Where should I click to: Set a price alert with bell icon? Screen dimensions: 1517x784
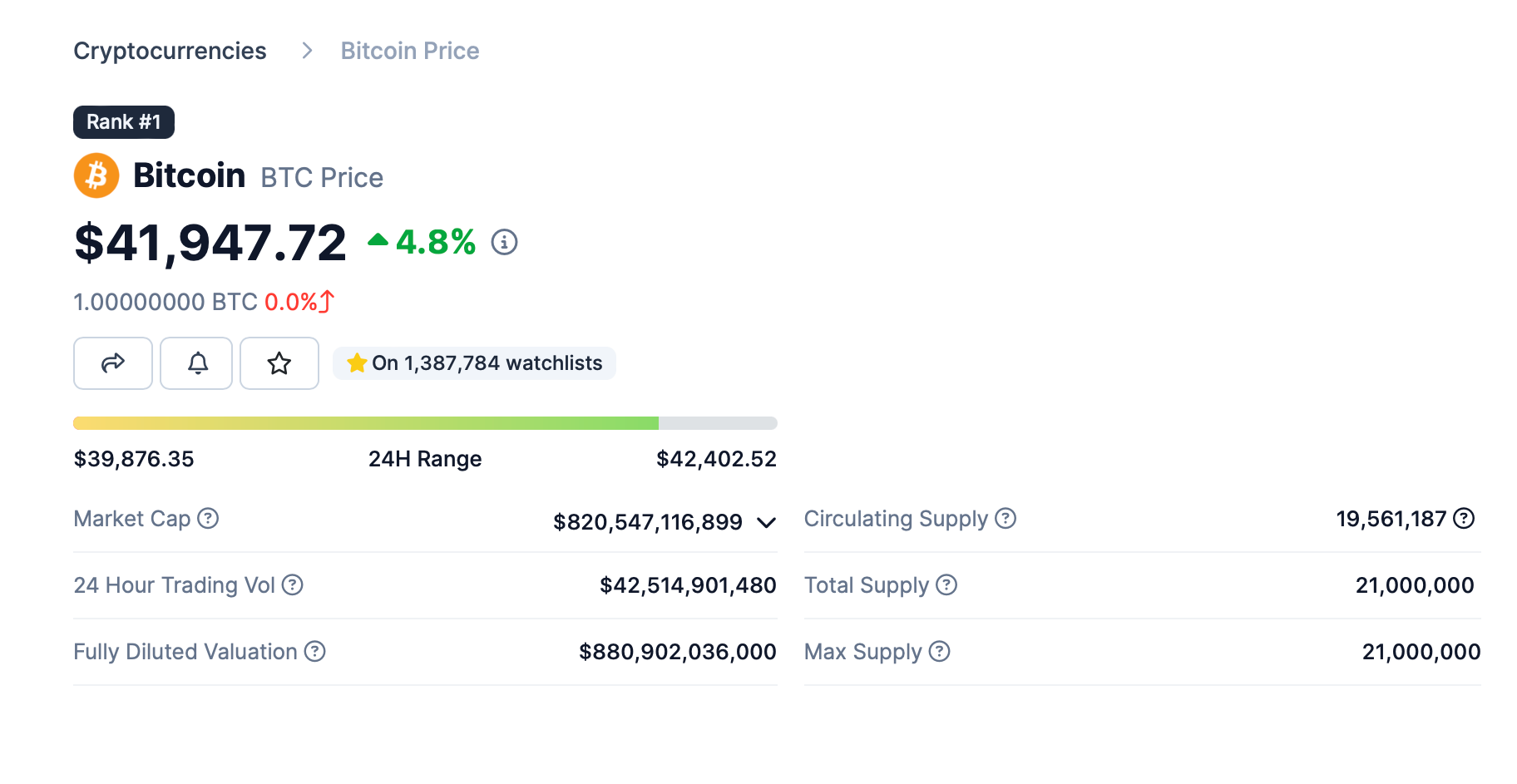[x=197, y=363]
